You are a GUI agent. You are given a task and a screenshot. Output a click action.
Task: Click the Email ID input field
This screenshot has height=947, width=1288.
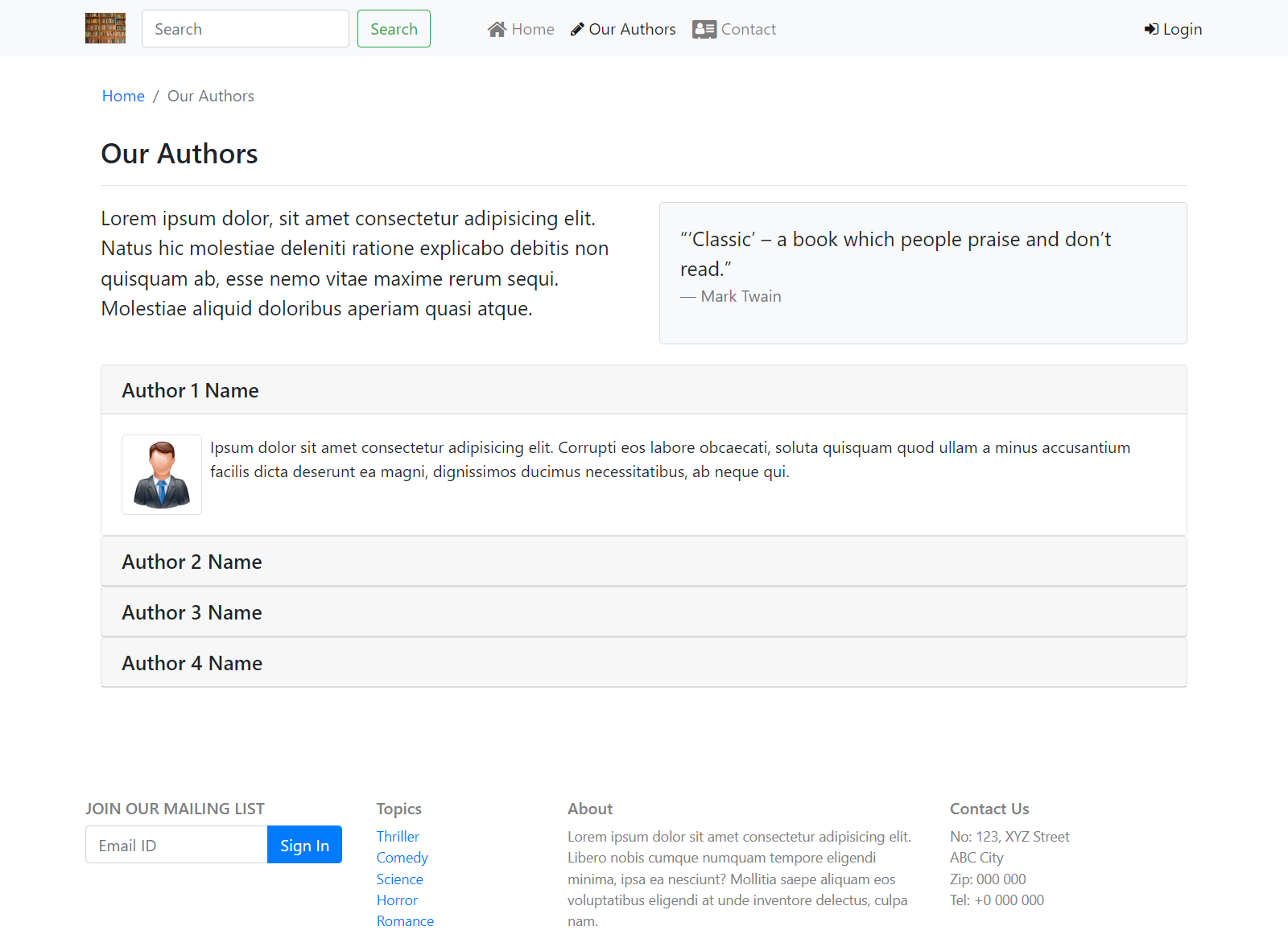pyautogui.click(x=175, y=845)
